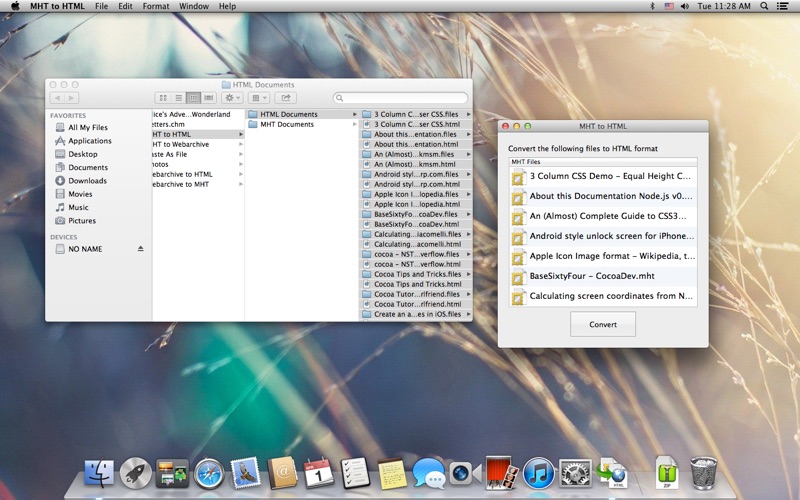Image resolution: width=800 pixels, height=500 pixels.
Task: Select '3 Column CSS Demo' list row
Action: pyautogui.click(x=603, y=176)
